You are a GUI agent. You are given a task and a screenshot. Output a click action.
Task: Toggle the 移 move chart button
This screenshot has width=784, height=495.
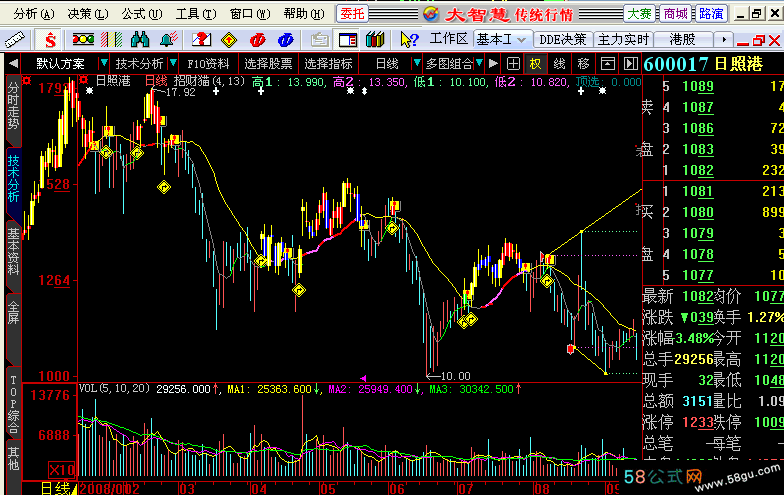[x=583, y=63]
